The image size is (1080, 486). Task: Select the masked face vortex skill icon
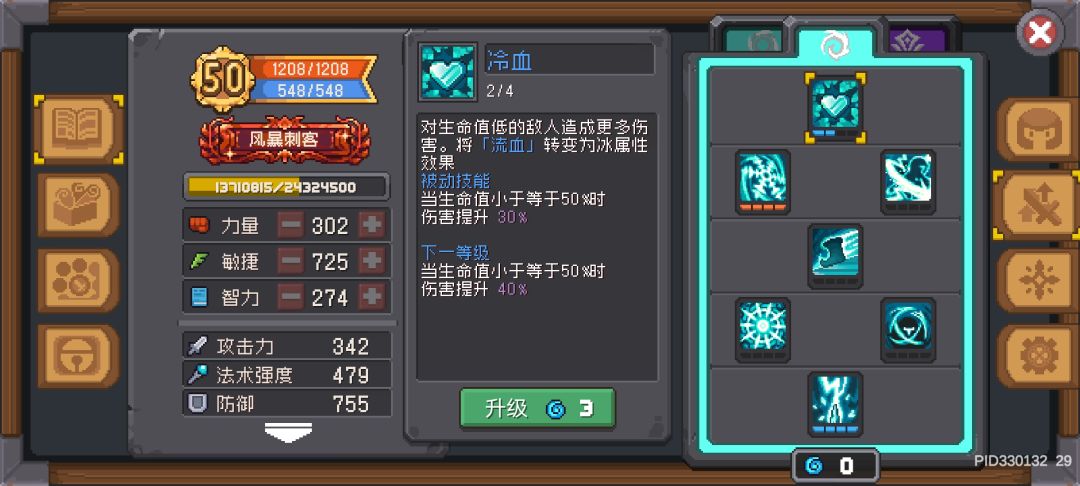pyautogui.click(x=908, y=330)
